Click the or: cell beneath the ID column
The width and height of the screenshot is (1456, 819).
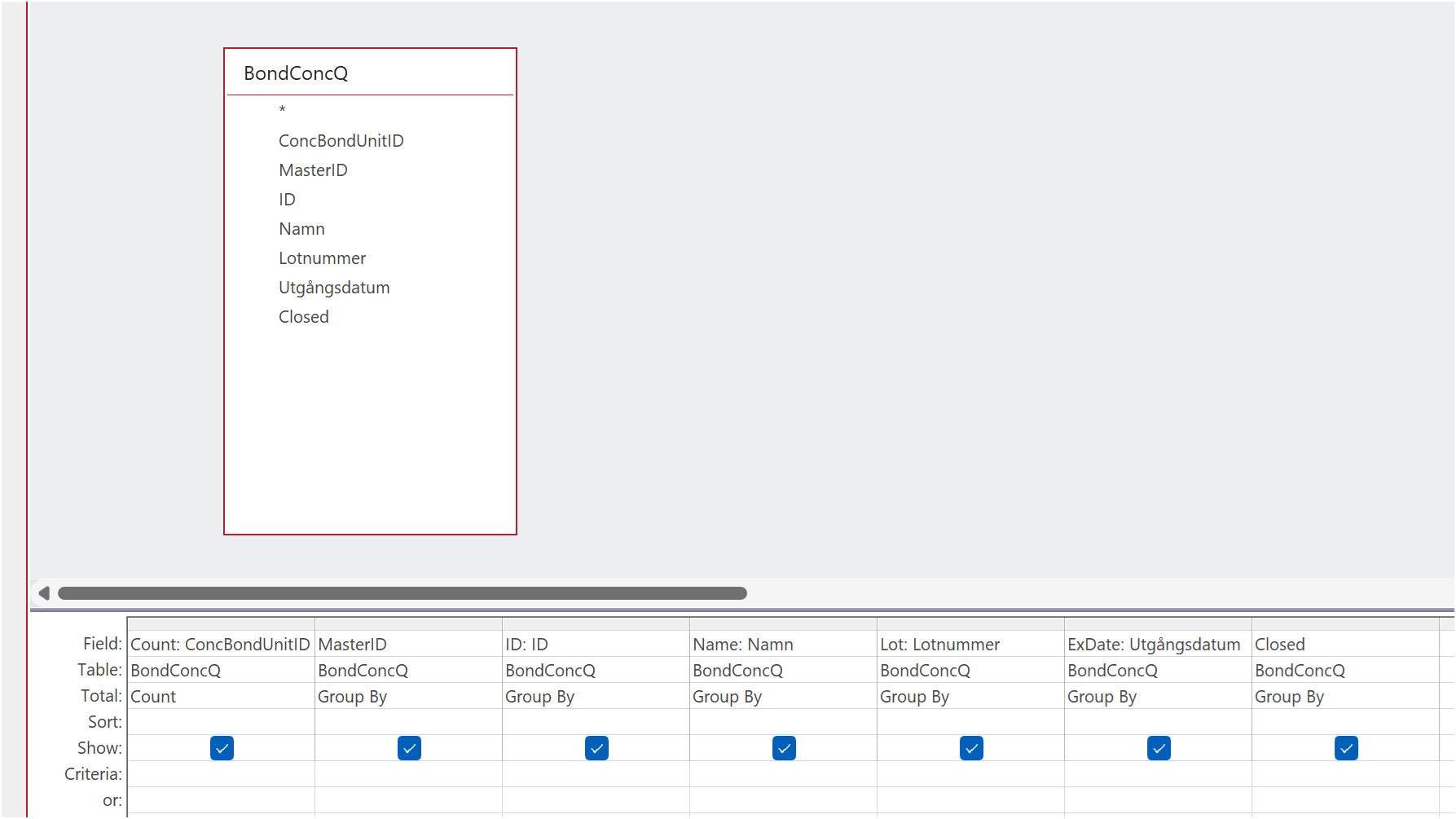596,799
